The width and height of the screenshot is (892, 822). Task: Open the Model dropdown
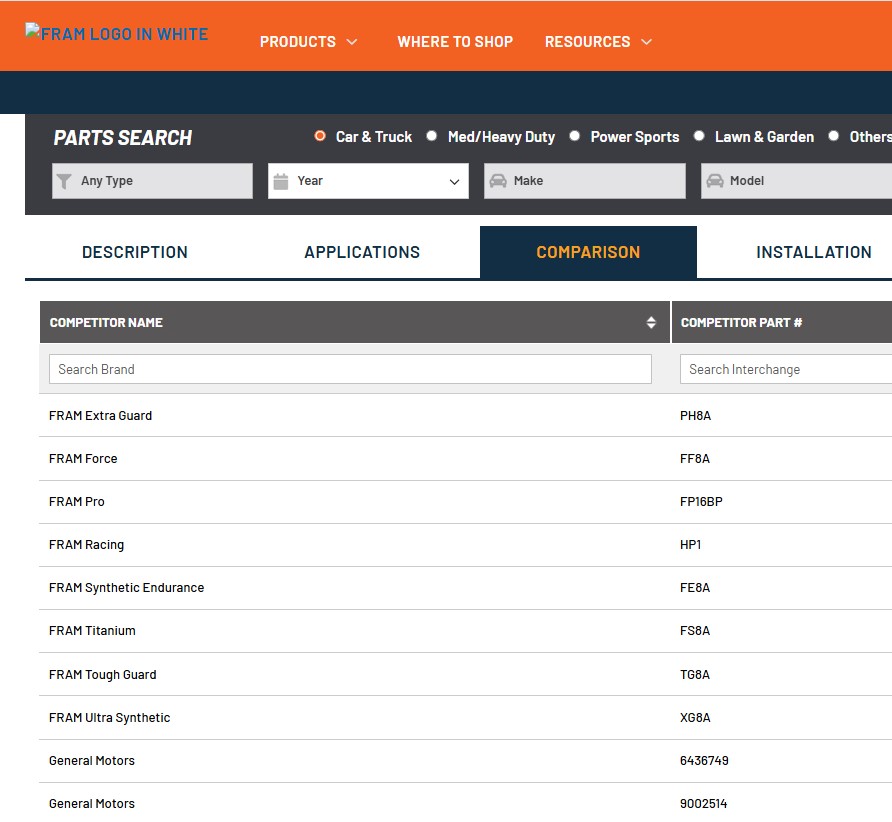[796, 181]
